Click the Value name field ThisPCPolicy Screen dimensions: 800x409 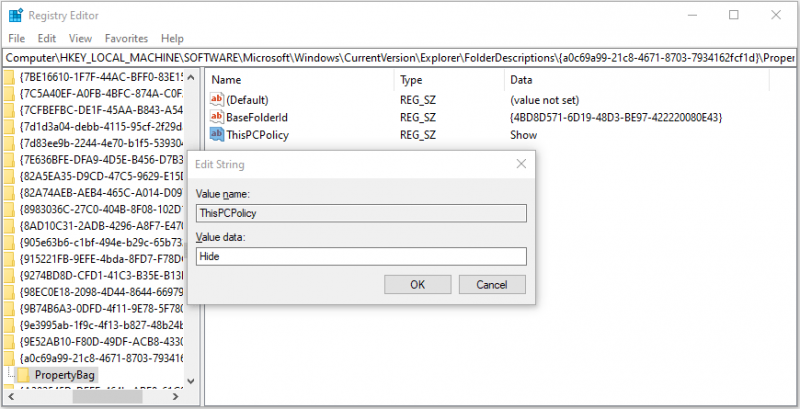click(x=361, y=213)
